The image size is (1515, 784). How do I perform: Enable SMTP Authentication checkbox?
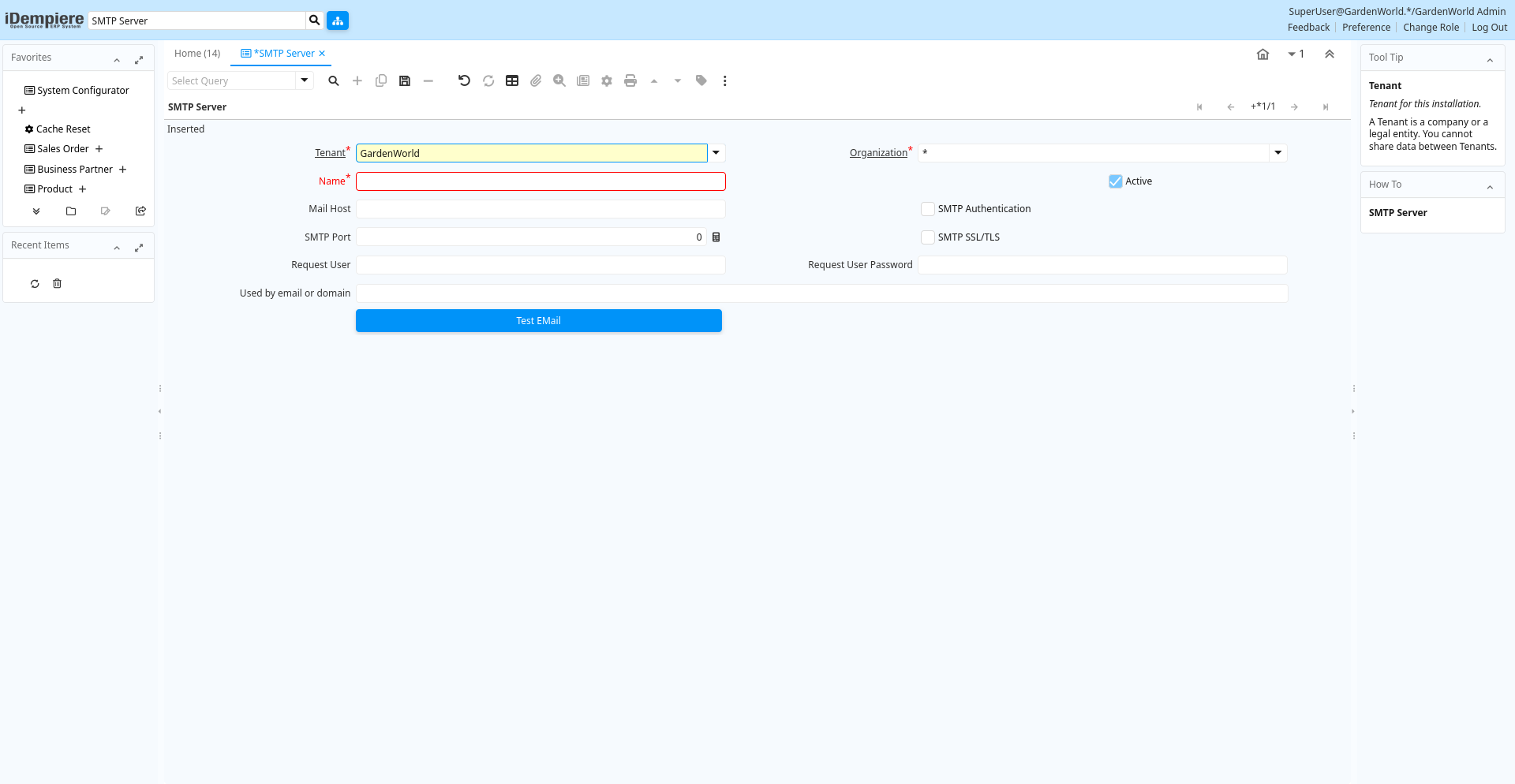pos(928,209)
